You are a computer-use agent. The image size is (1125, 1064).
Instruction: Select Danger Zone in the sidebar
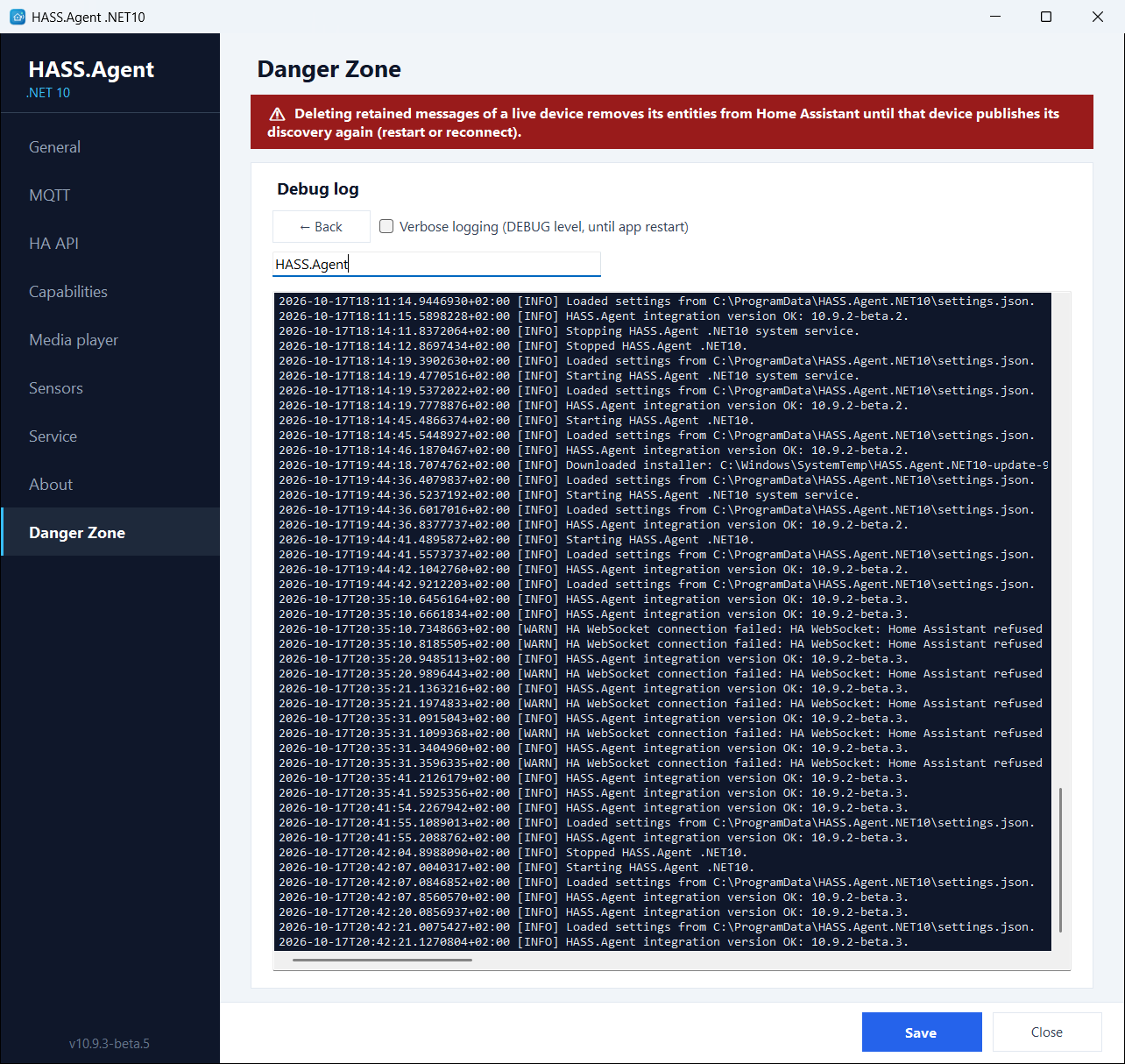110,532
